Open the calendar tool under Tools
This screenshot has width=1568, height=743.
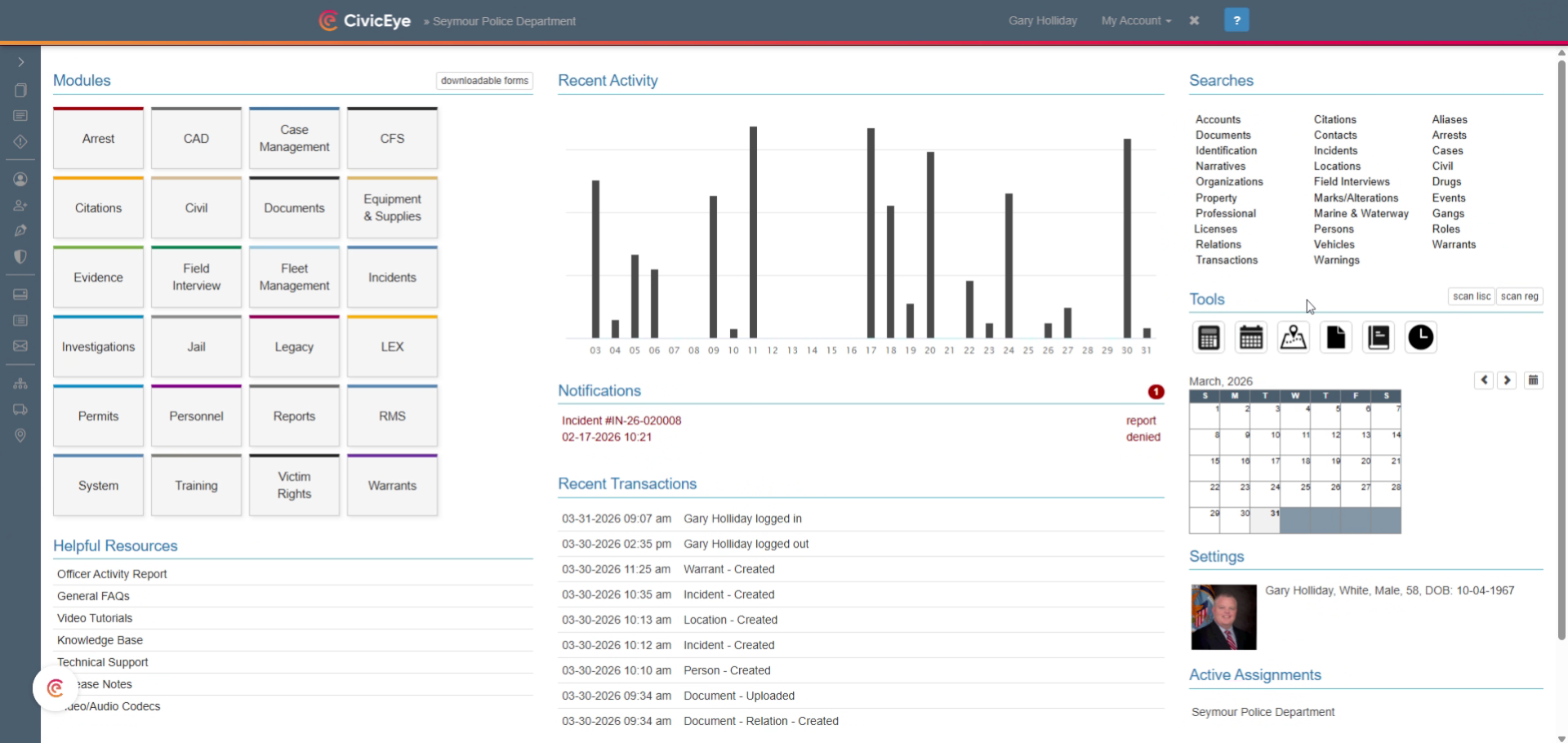(x=1251, y=337)
